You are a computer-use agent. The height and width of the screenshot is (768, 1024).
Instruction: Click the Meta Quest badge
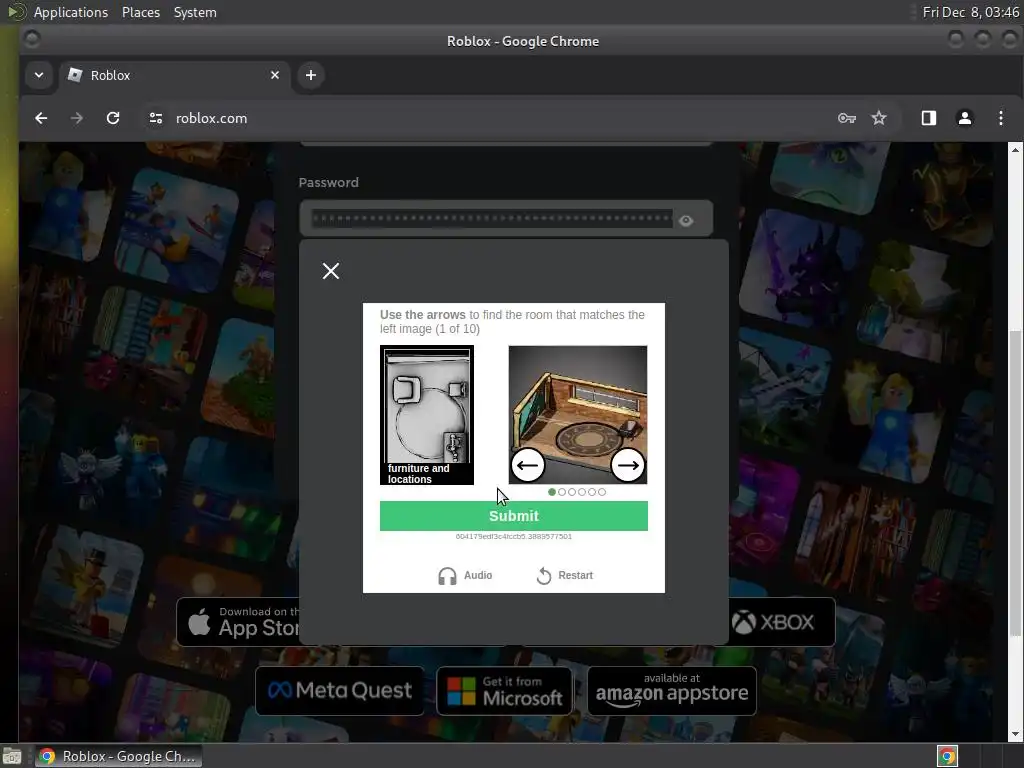[340, 691]
